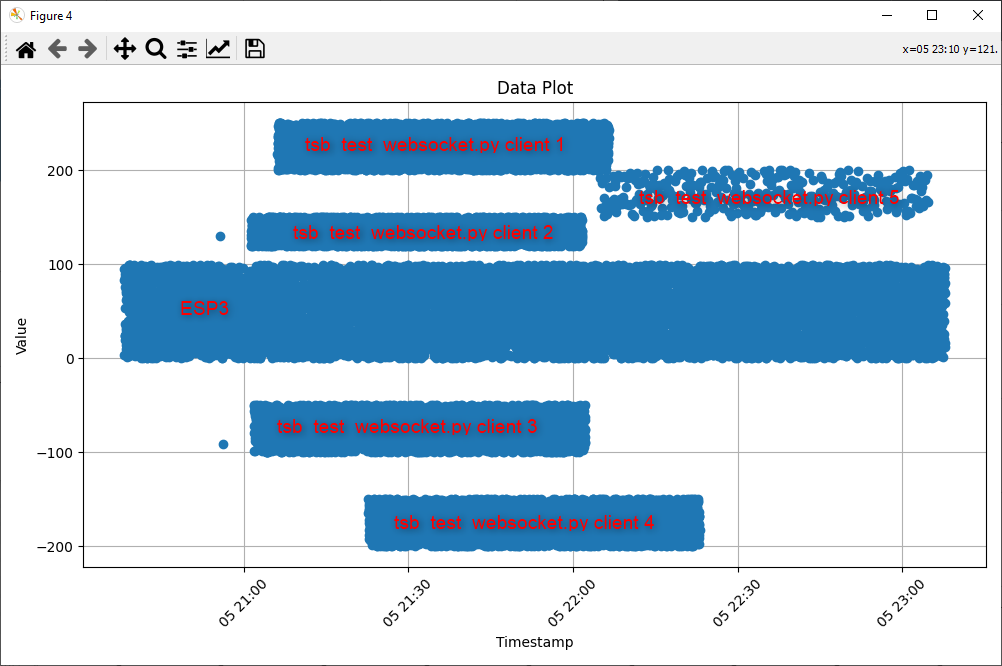This screenshot has width=1002, height=666.
Task: Reset plot to original home view
Action: (26, 49)
